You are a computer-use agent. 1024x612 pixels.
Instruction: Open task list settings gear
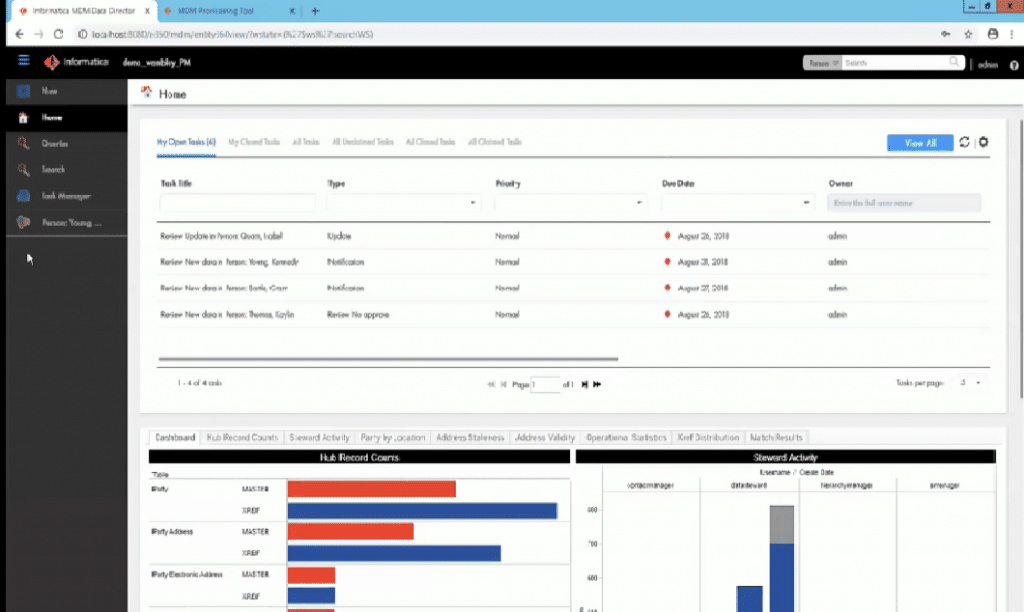(x=983, y=142)
